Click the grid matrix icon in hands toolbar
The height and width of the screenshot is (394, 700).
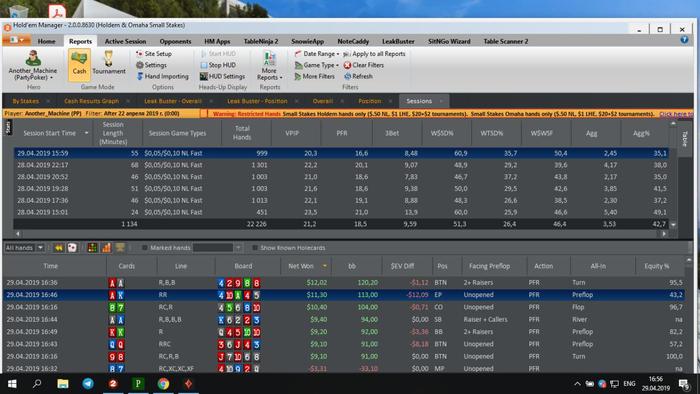pos(92,248)
